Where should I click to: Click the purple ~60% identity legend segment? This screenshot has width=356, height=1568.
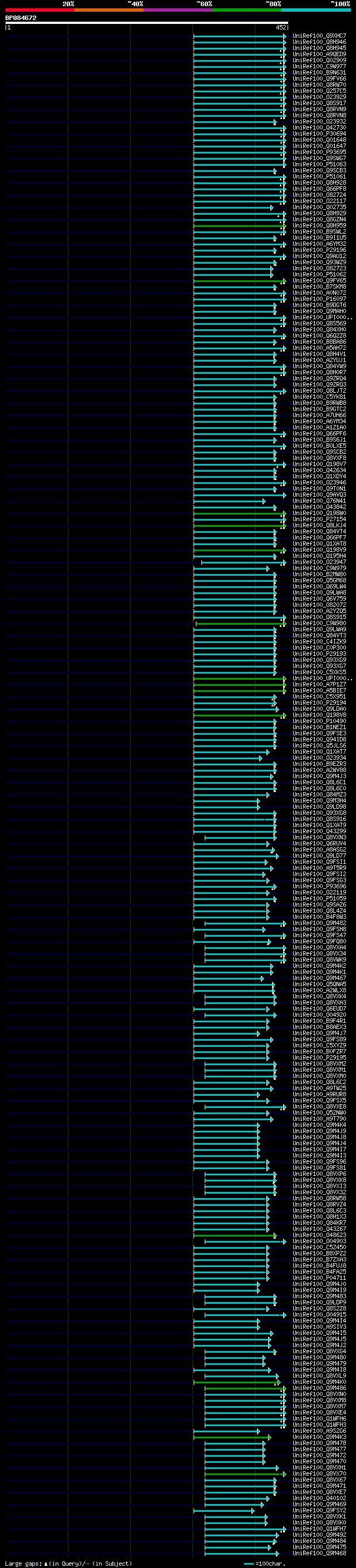click(x=177, y=11)
